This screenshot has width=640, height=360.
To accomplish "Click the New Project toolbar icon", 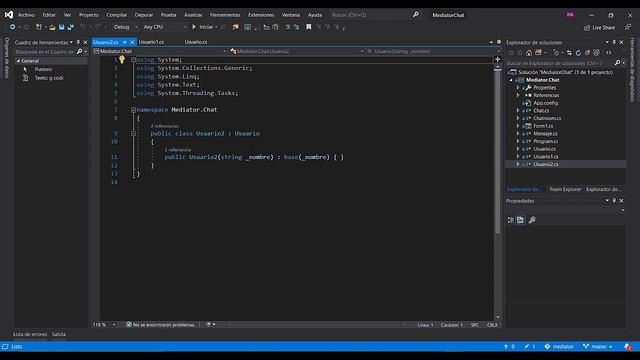I will click(x=39, y=27).
